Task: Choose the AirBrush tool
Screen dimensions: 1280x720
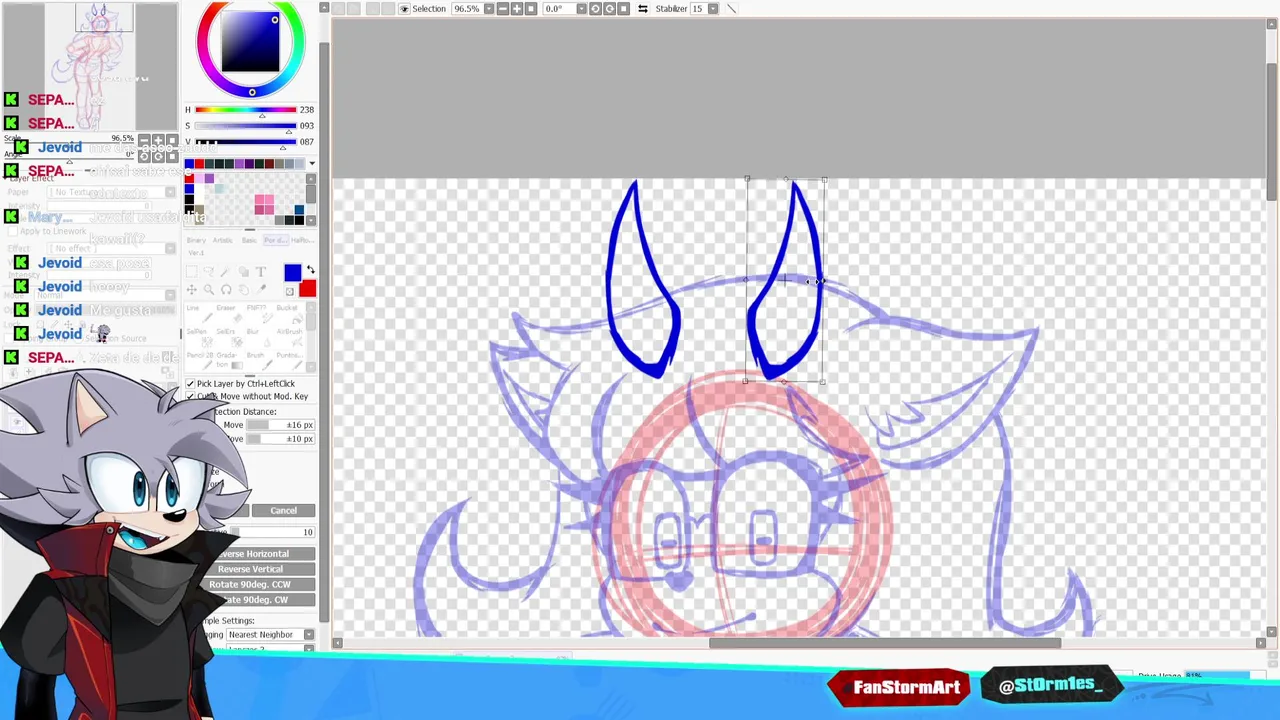Action: (288, 339)
